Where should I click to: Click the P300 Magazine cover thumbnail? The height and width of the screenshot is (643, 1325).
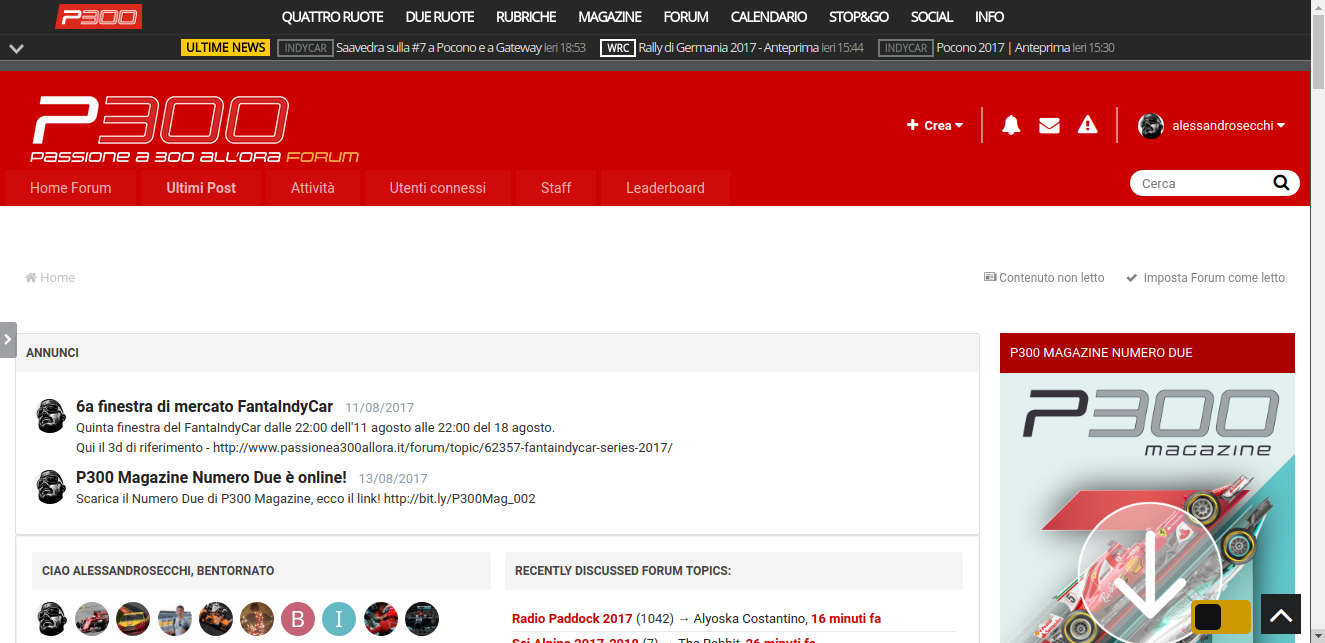coord(1147,500)
